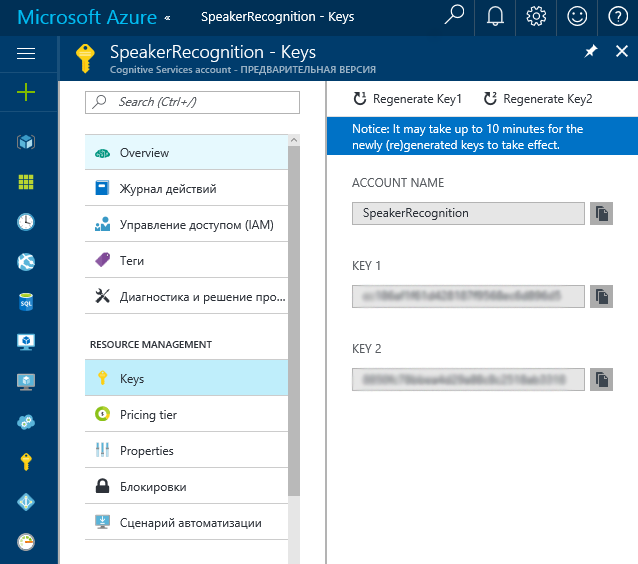Open All resources grid icon
Screen dimensions: 638x564
pos(26,182)
